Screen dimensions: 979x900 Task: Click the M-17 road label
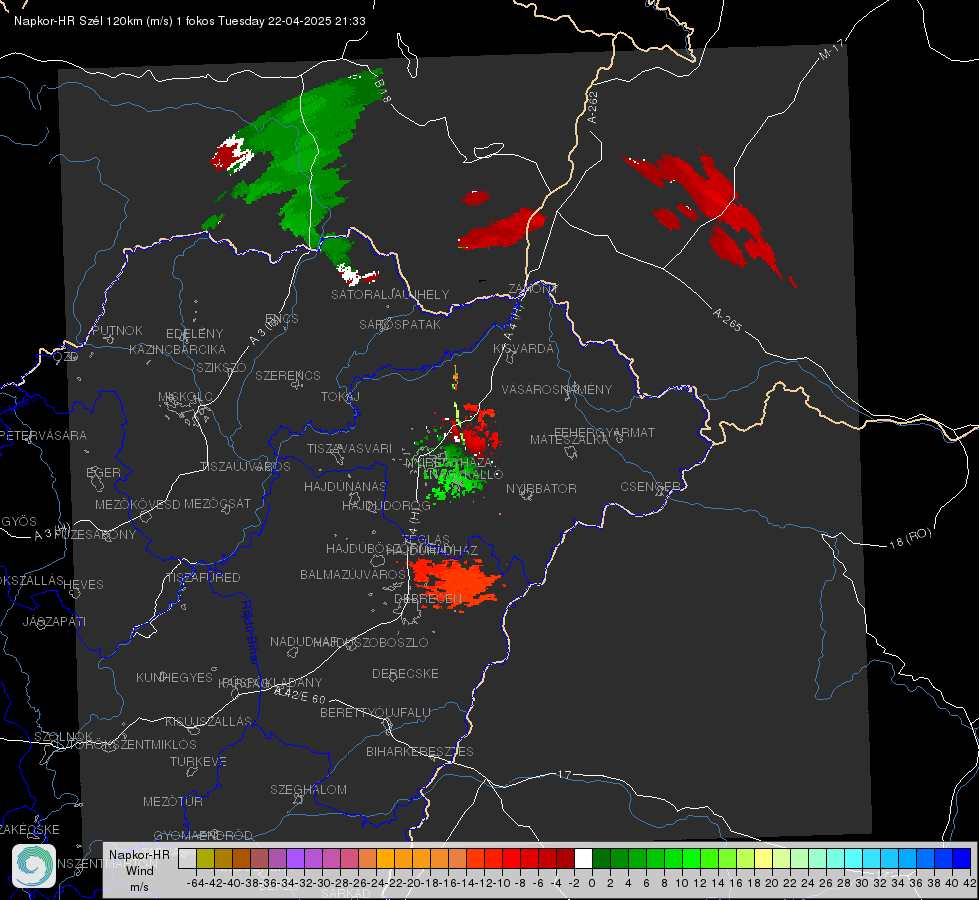(832, 50)
